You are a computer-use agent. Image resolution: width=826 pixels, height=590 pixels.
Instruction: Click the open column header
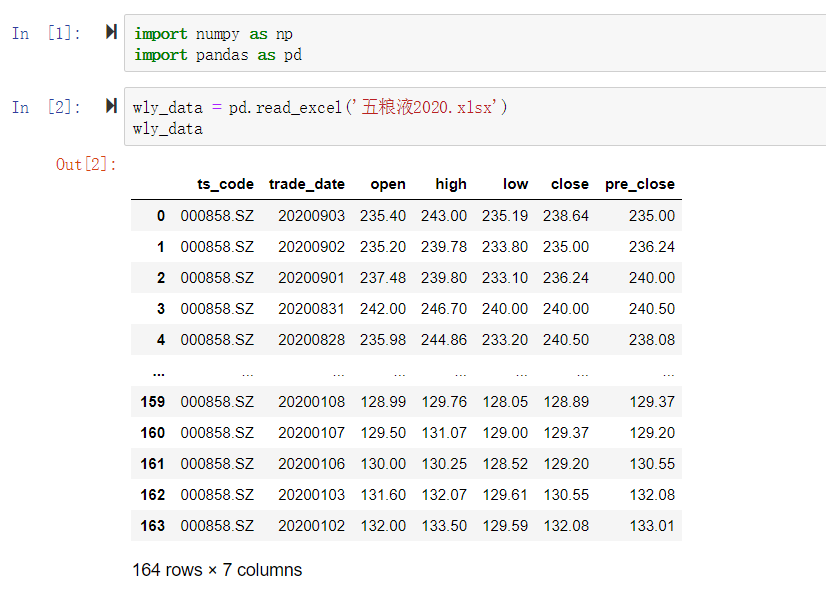coord(388,184)
